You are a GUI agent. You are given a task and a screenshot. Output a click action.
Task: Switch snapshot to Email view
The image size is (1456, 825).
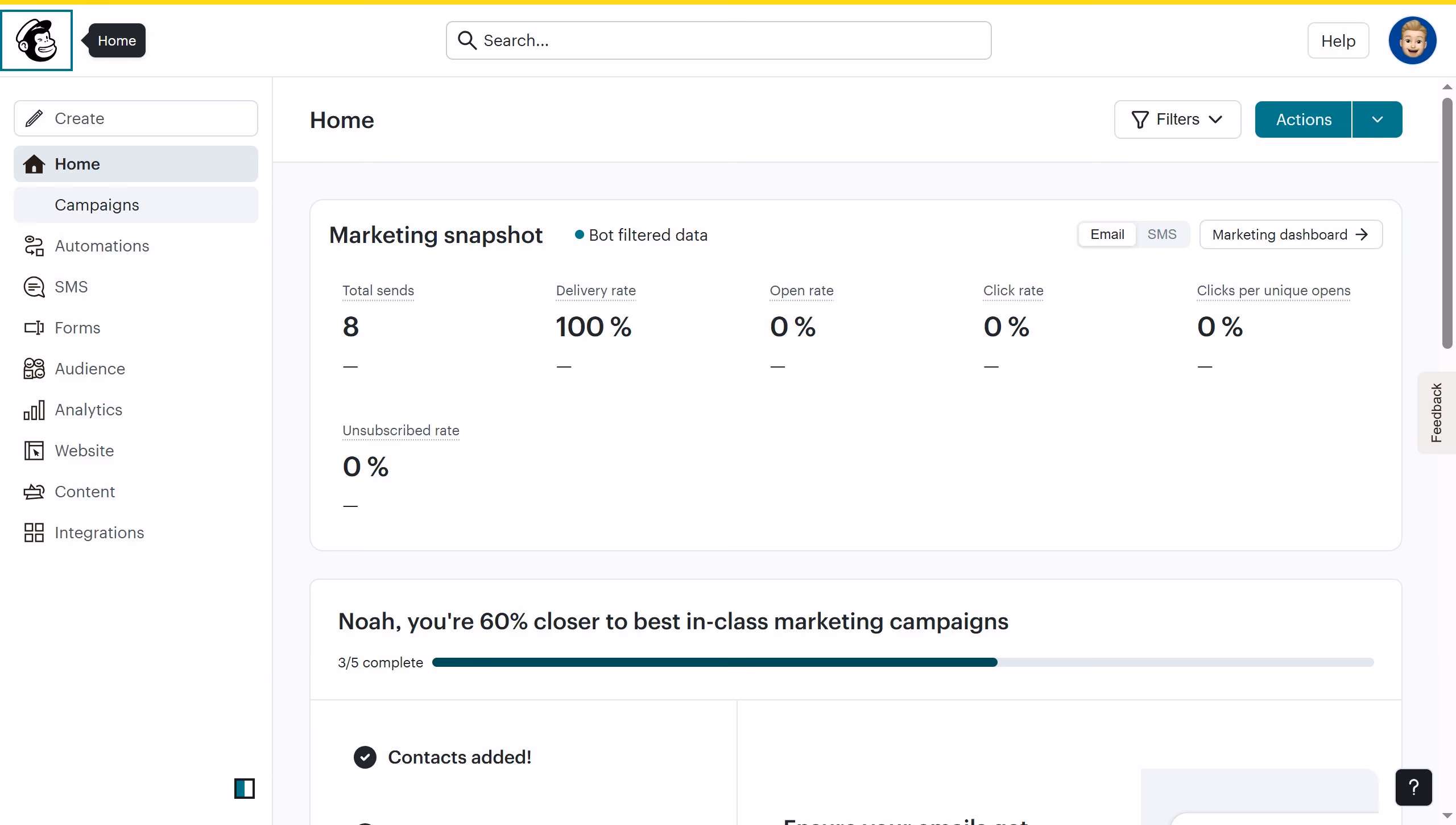tap(1107, 234)
